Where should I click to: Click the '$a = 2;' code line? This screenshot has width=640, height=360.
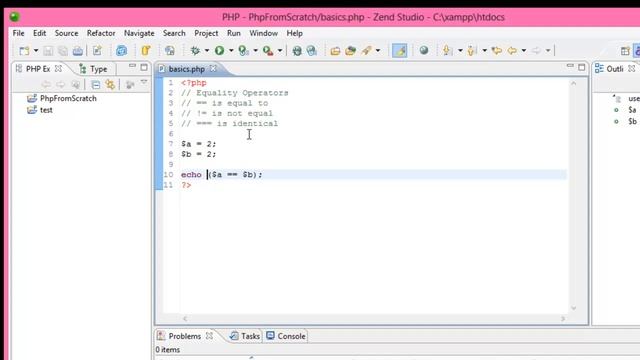(x=198, y=144)
